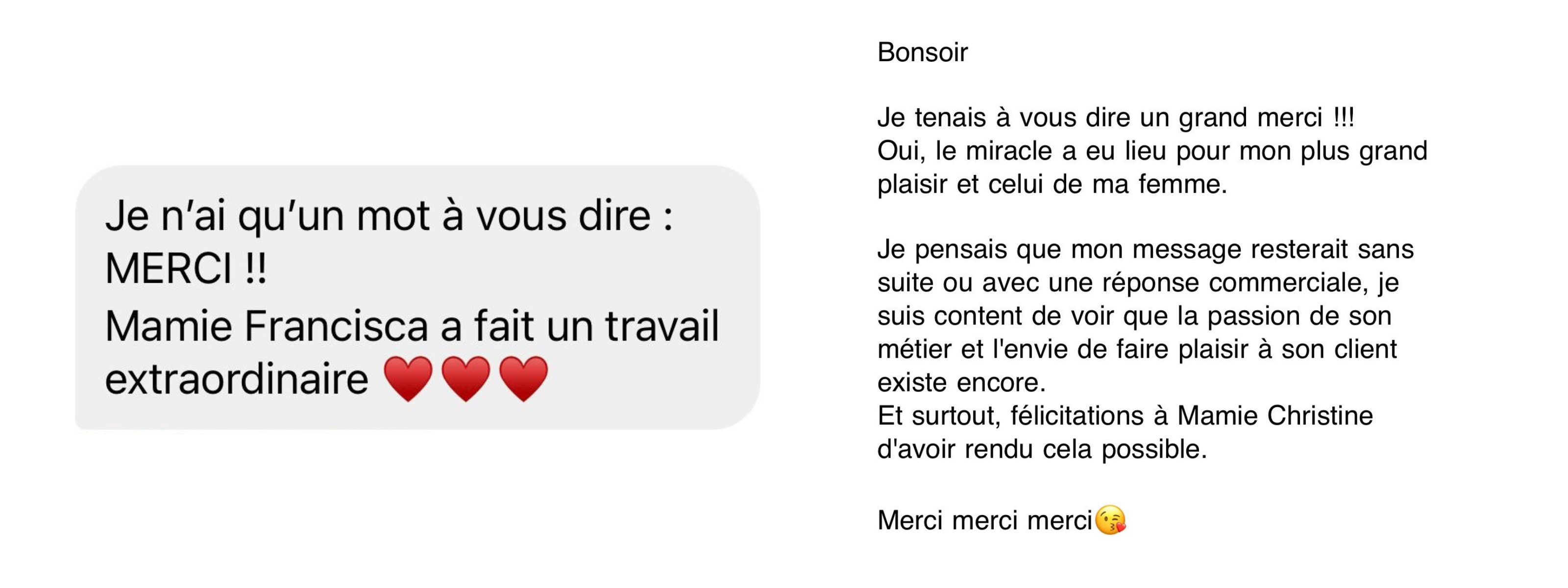Click the name "Mamie Francisca"
Viewport: 1568px width, 588px height.
(267, 326)
